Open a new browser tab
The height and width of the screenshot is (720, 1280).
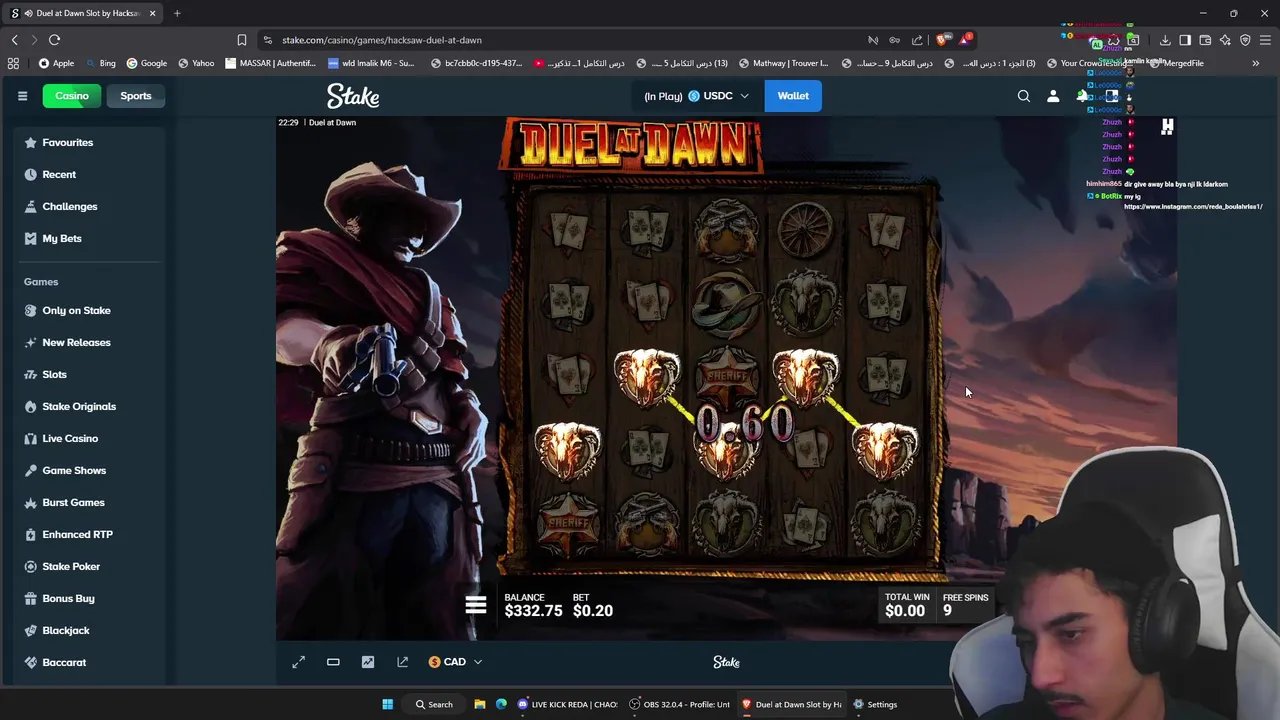(177, 13)
